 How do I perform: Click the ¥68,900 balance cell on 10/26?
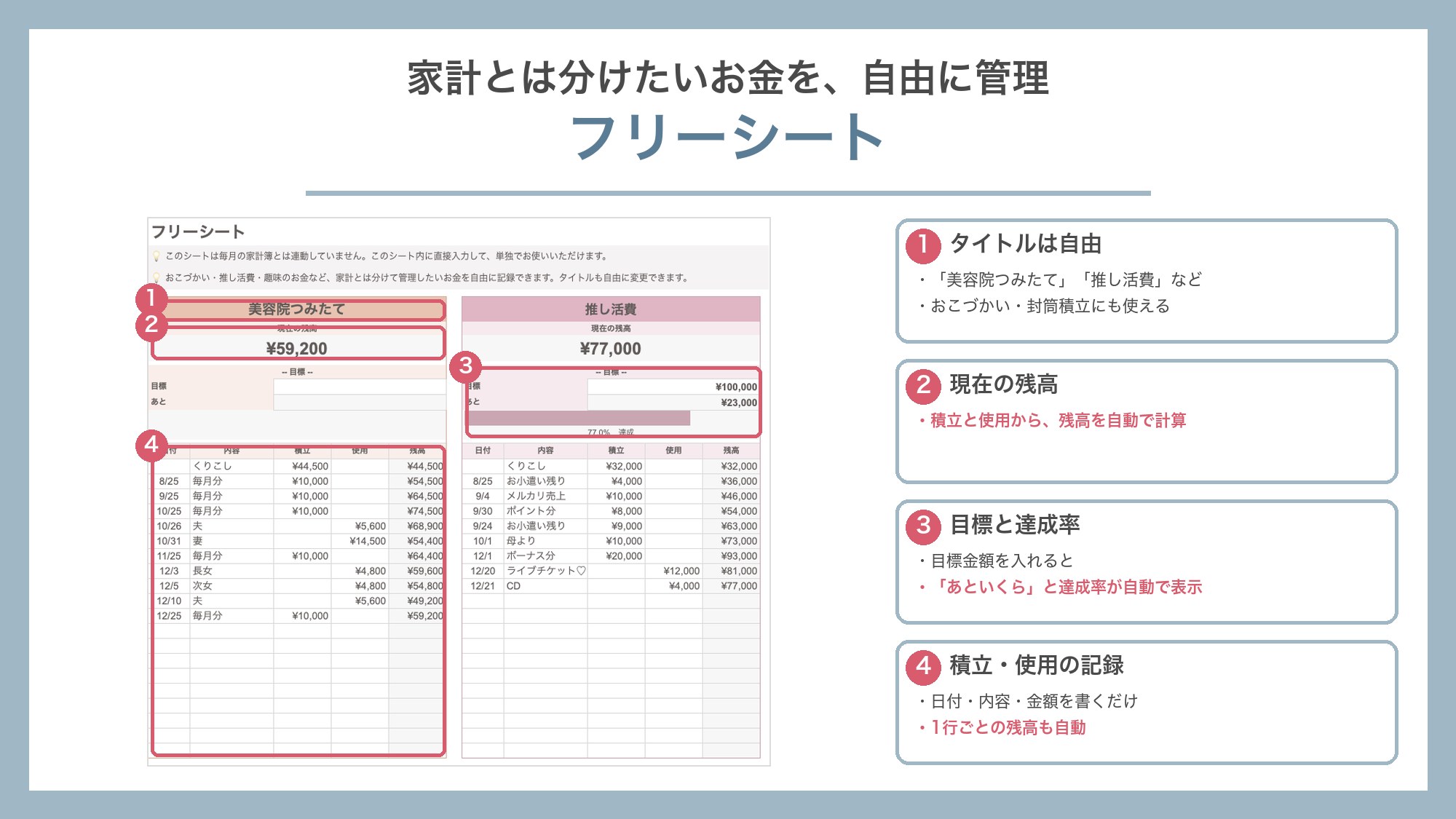point(417,526)
